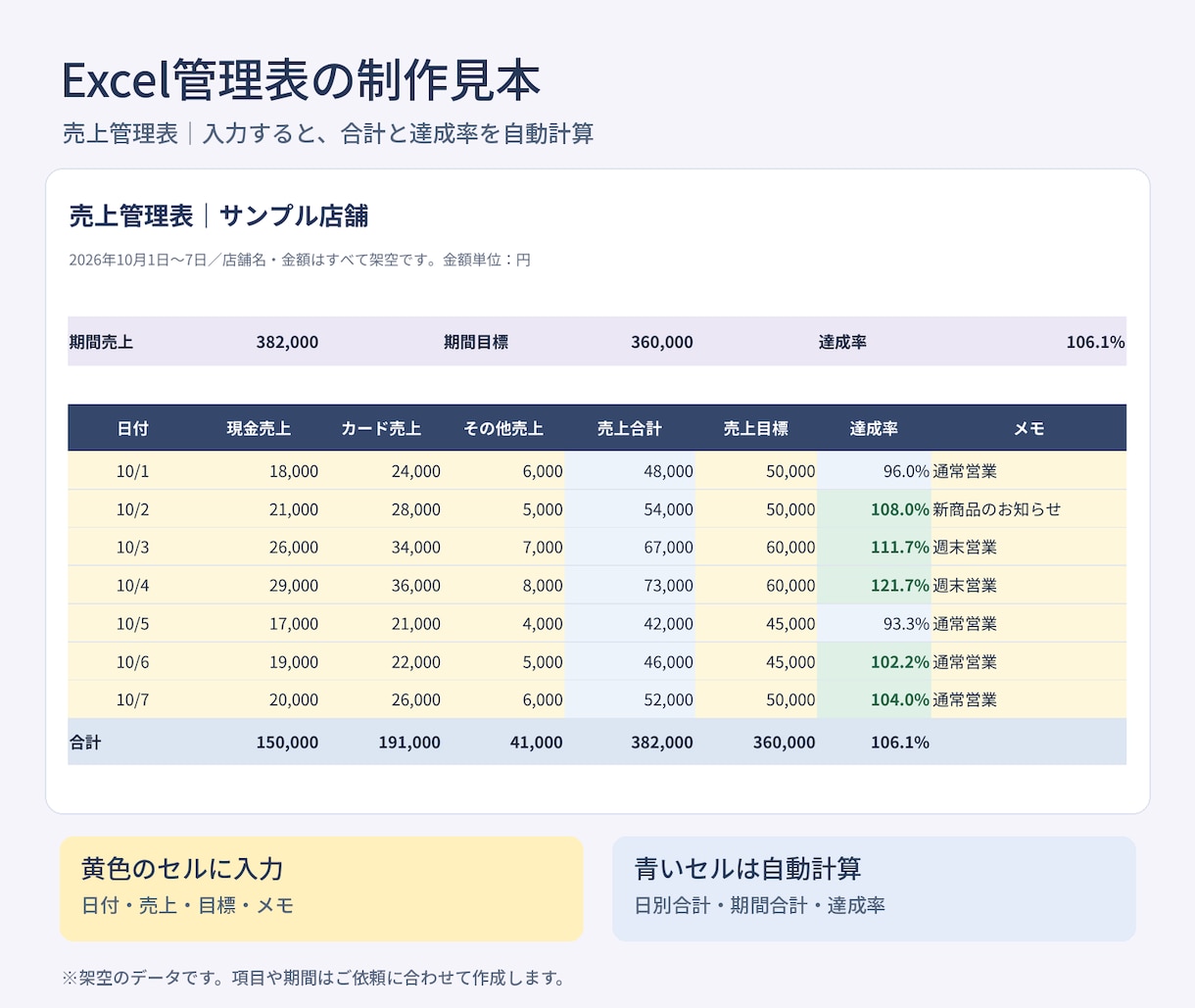Click cash sales 18,000 cell

point(259,471)
